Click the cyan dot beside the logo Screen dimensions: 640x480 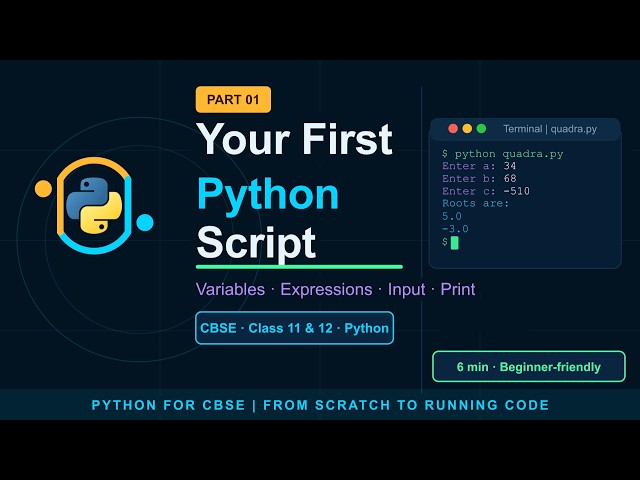tap(145, 222)
